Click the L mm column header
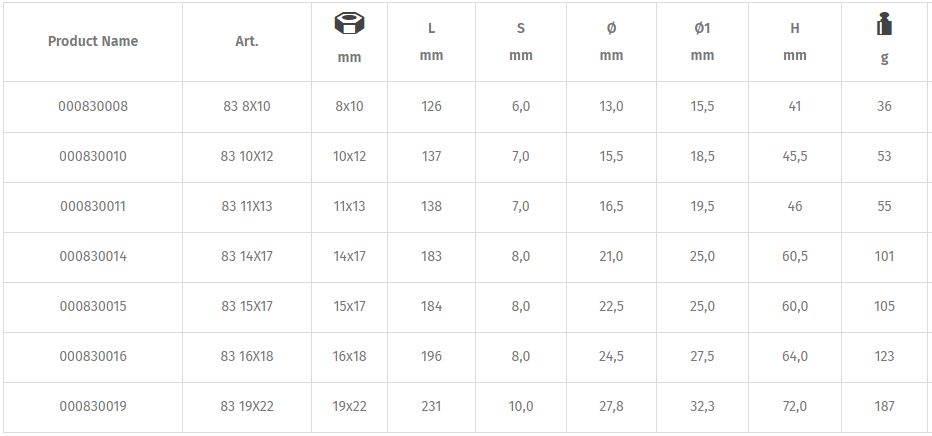This screenshot has height=436, width=932. [432, 42]
